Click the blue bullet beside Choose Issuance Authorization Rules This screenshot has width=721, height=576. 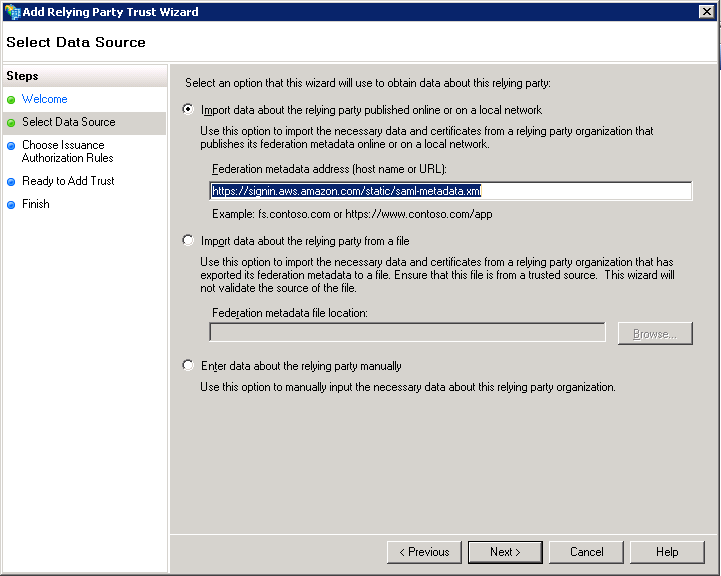[x=11, y=146]
